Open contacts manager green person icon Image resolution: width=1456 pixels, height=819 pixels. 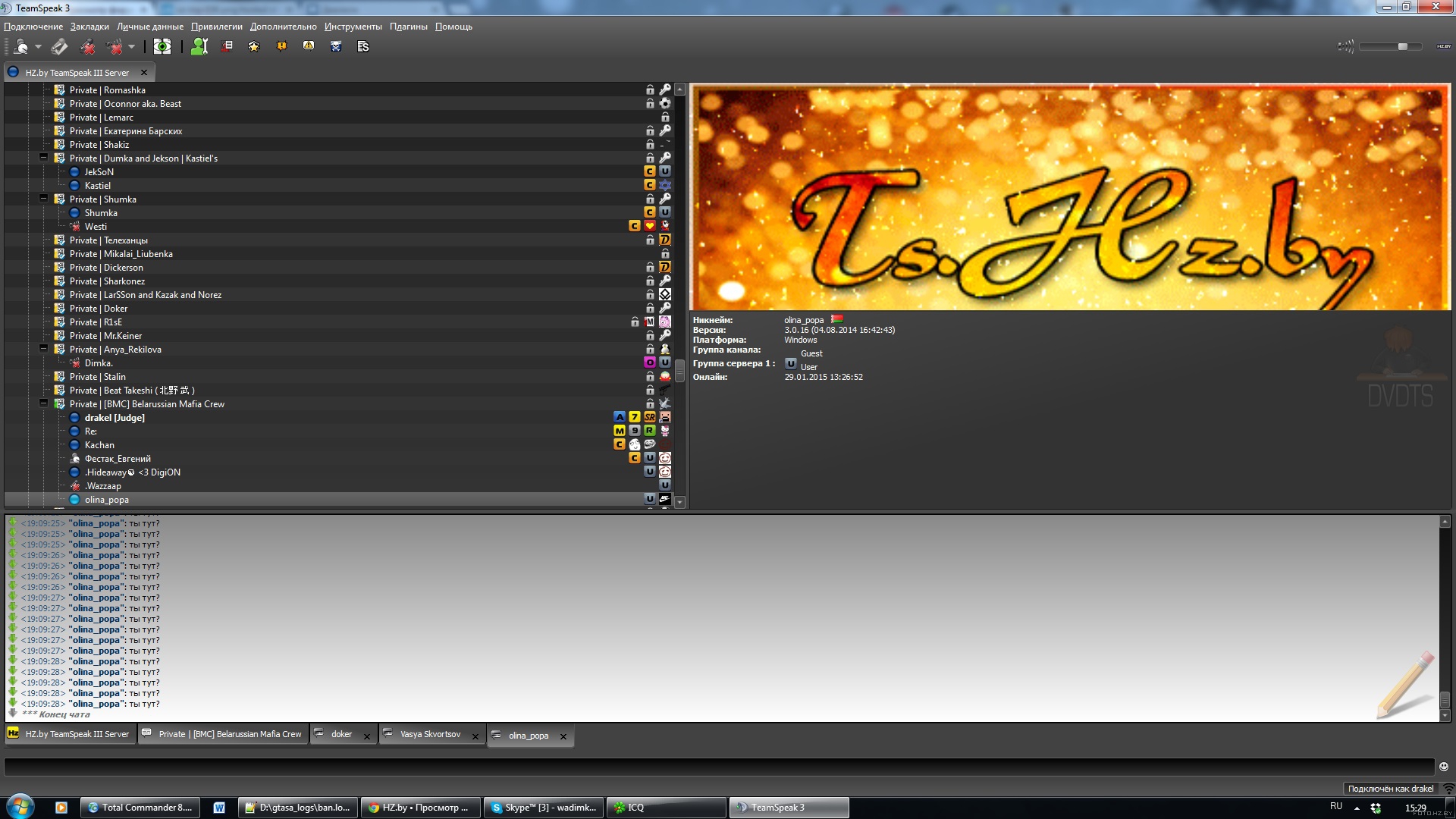(199, 47)
